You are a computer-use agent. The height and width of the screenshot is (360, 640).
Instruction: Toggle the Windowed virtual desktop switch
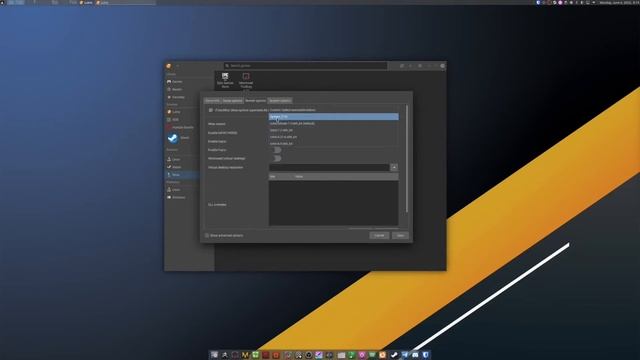click(x=277, y=158)
